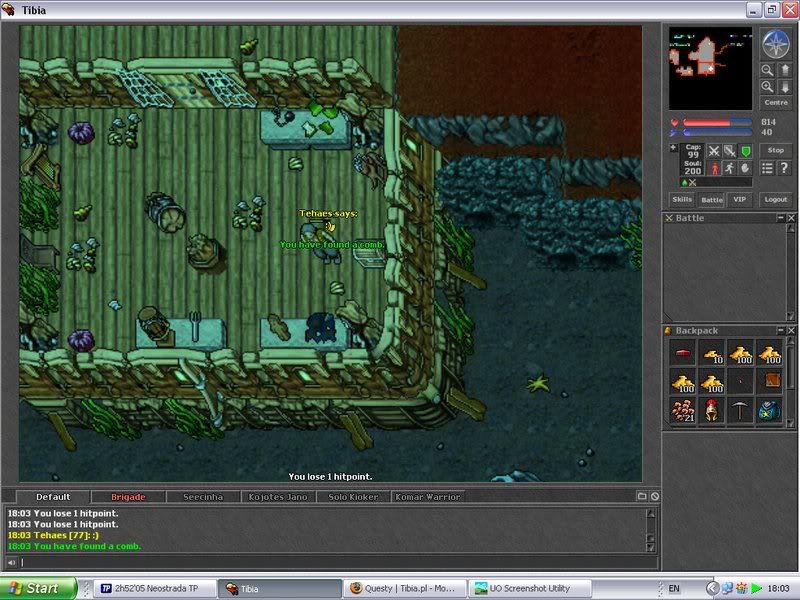800x600 pixels.
Task: Select the 10 gold coins stack
Action: click(x=712, y=353)
